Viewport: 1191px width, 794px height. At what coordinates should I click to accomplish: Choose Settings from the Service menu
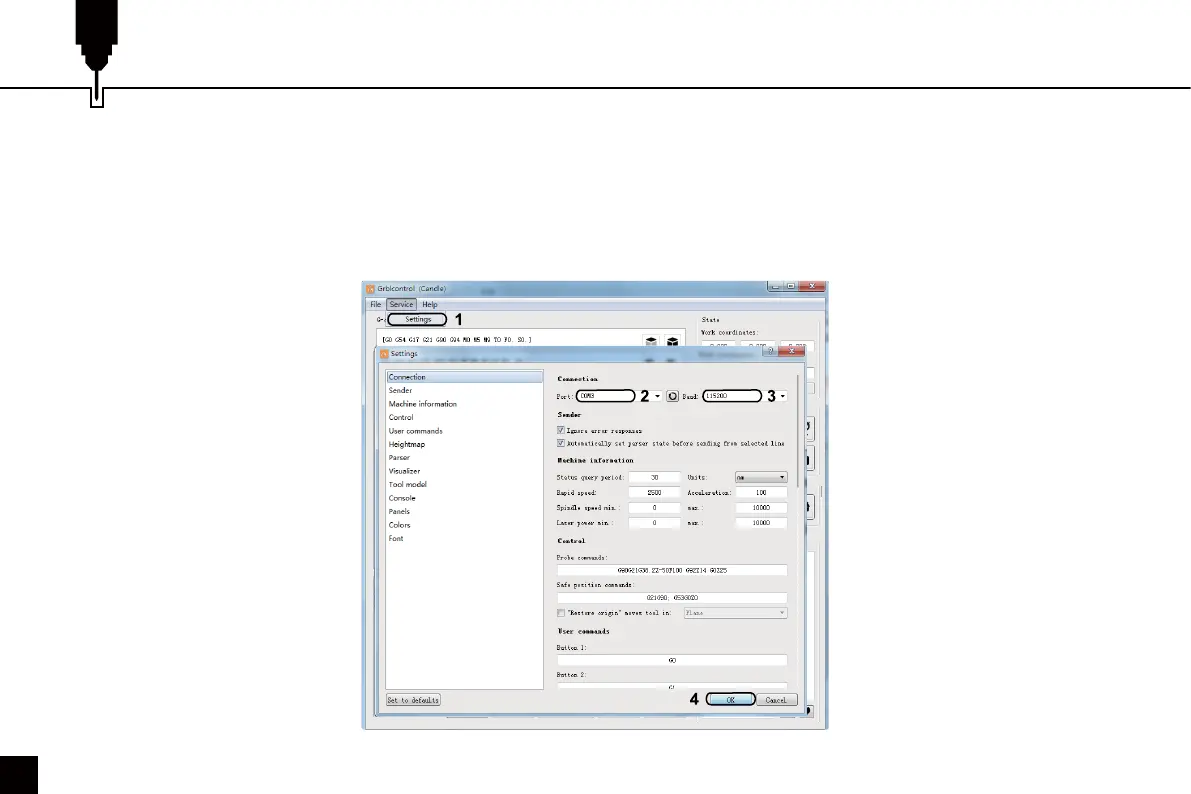point(418,319)
